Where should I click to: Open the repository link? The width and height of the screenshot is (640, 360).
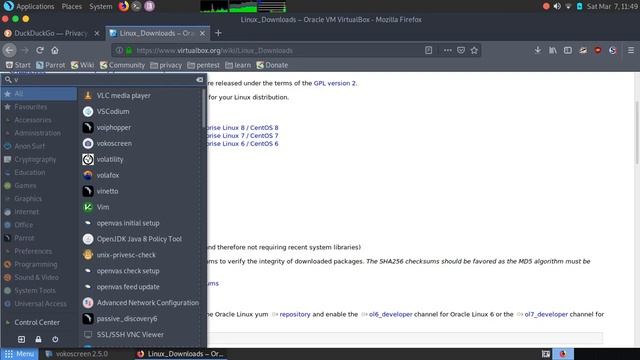click(x=295, y=314)
